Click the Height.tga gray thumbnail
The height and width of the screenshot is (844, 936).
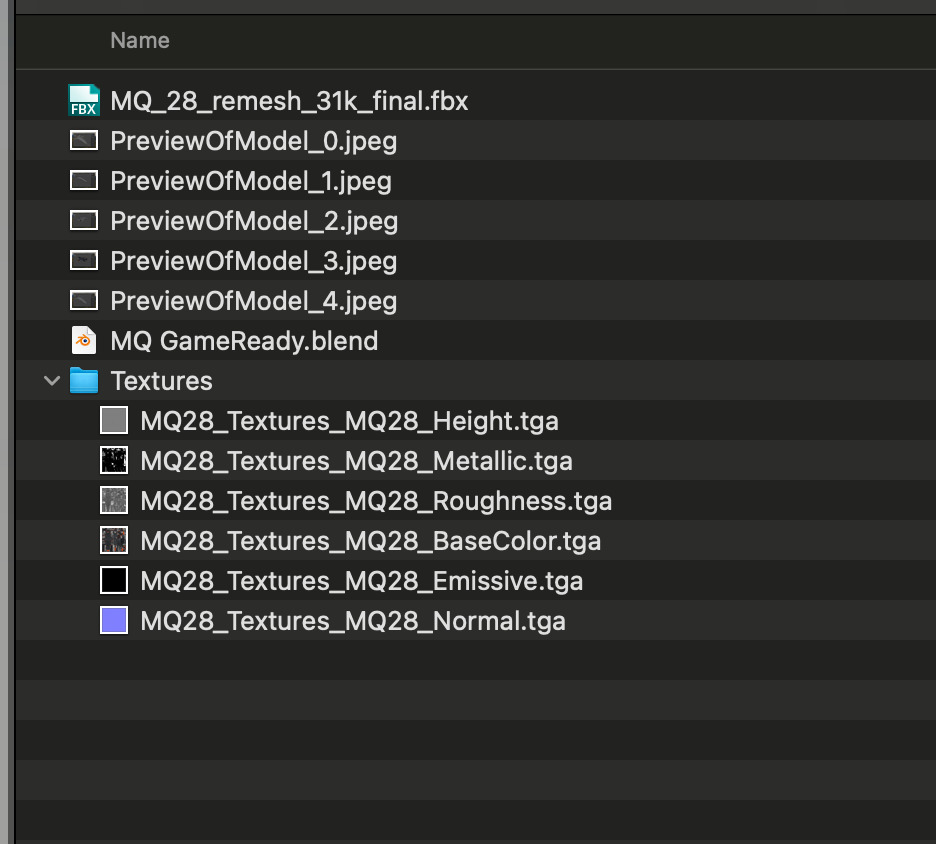tap(114, 421)
